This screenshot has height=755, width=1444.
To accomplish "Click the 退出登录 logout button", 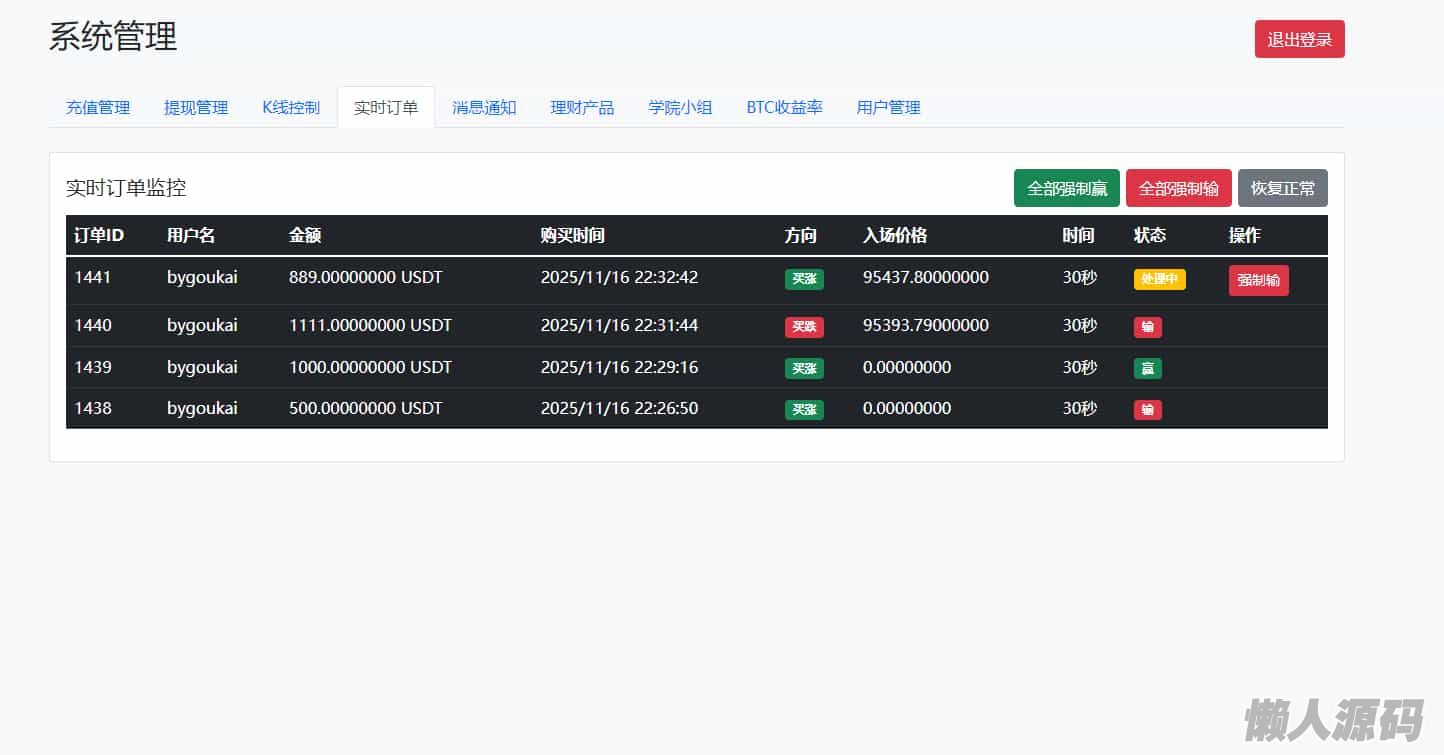I will [1299, 40].
